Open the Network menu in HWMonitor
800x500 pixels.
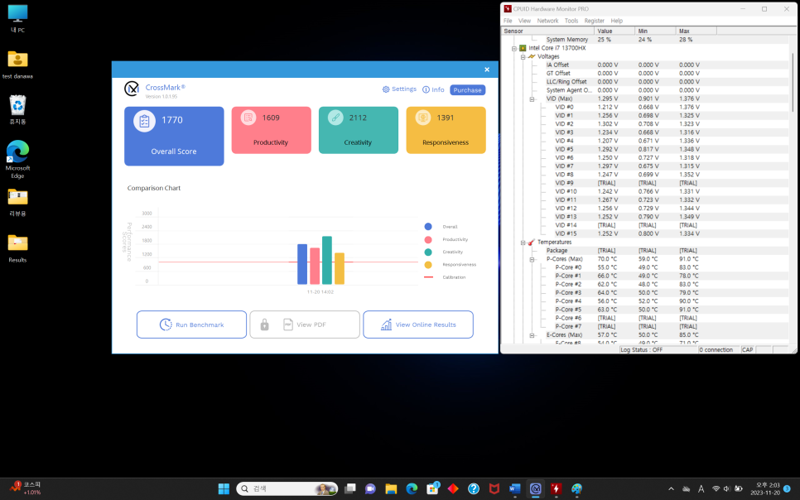547,21
